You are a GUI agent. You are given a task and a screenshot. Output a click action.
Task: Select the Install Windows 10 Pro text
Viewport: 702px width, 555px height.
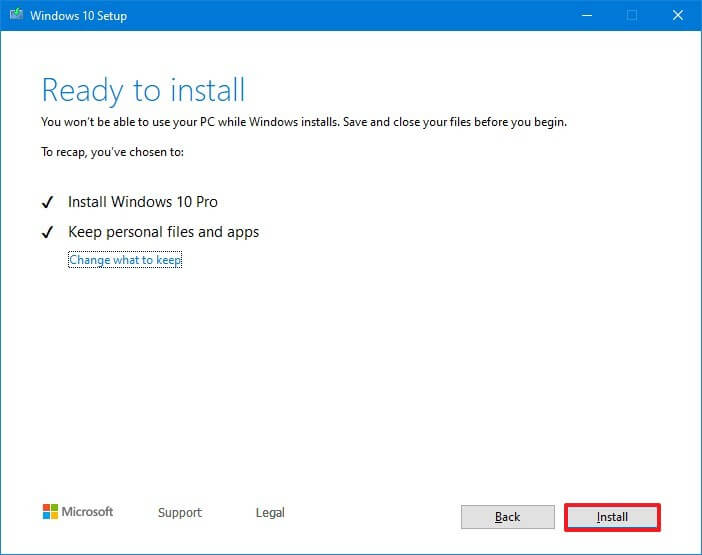pos(142,202)
